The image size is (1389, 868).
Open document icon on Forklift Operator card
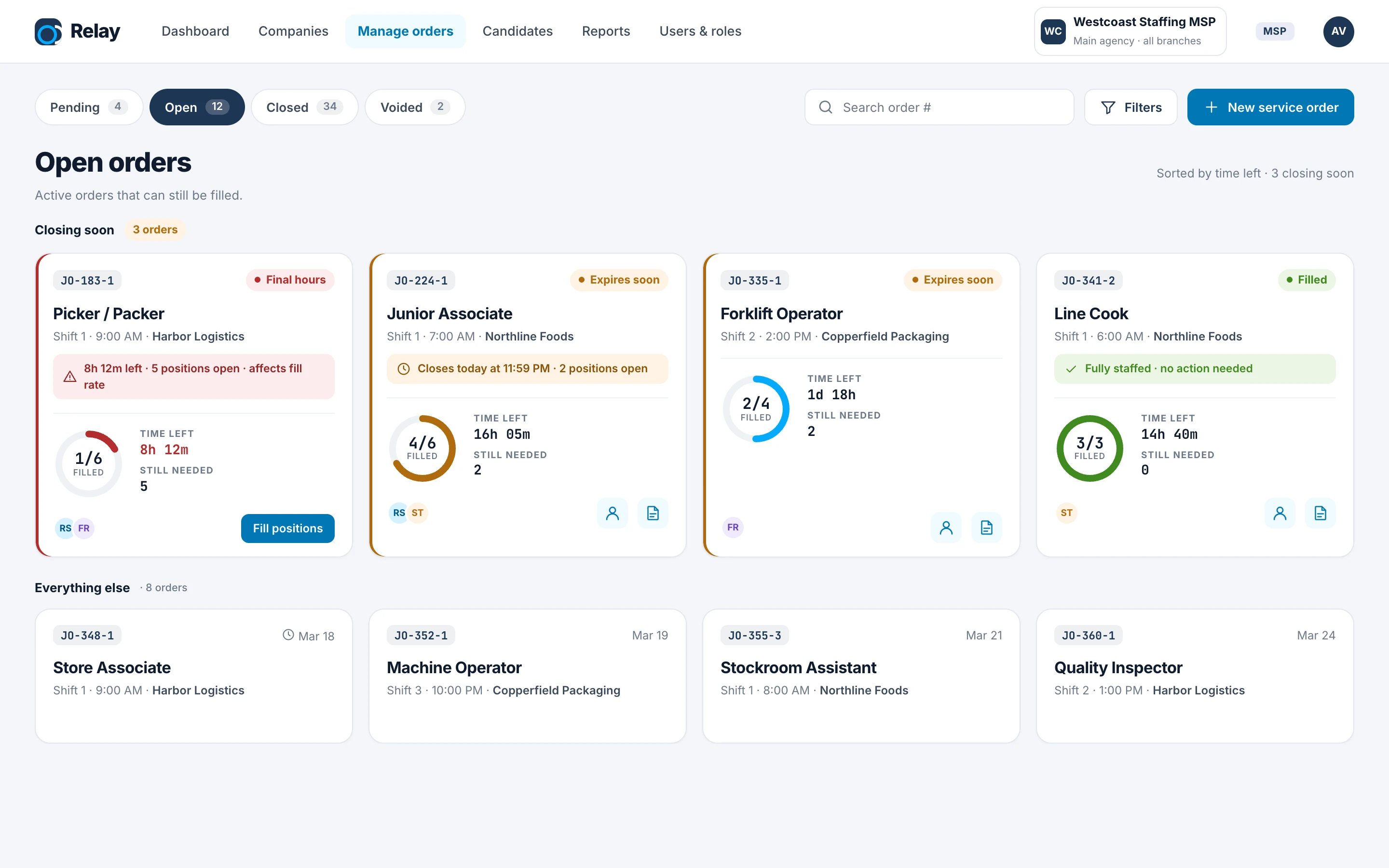point(987,527)
